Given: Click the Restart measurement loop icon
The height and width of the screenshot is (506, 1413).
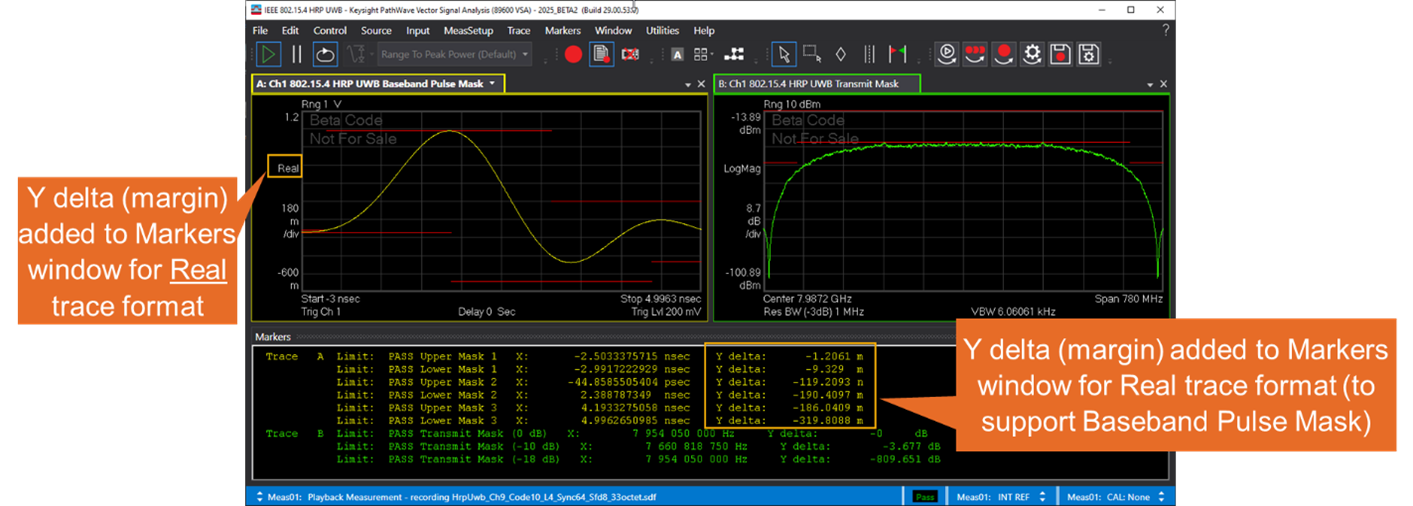Looking at the screenshot, I should [325, 54].
